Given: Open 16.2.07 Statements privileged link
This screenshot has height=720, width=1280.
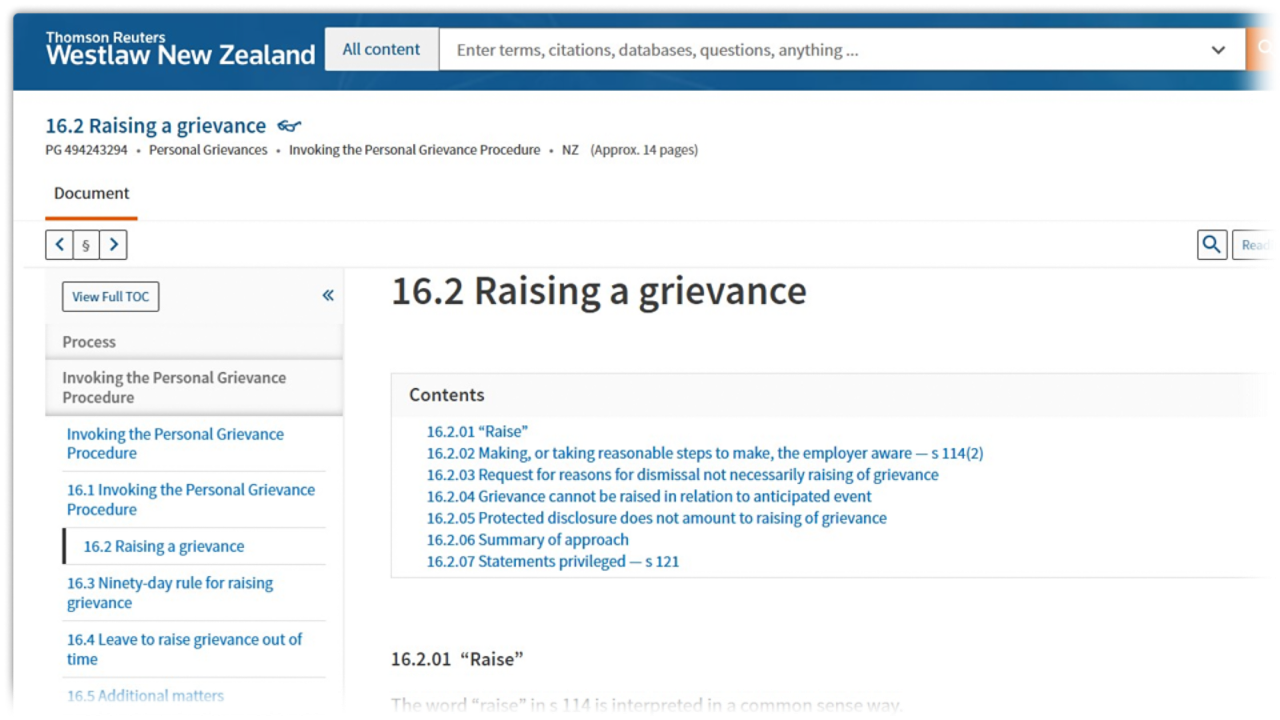Looking at the screenshot, I should (552, 561).
